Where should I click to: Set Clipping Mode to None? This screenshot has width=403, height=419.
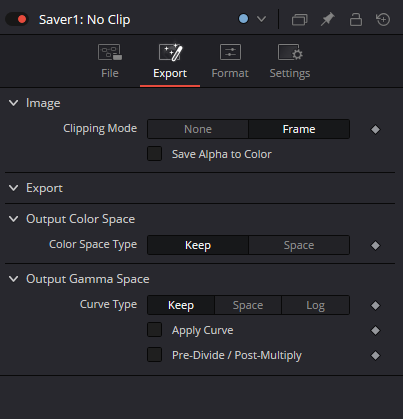(198, 129)
